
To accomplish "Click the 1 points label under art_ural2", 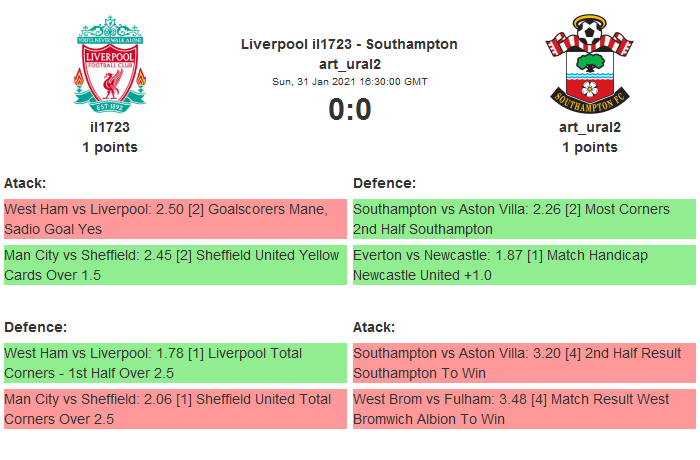I will pyautogui.click(x=589, y=147).
